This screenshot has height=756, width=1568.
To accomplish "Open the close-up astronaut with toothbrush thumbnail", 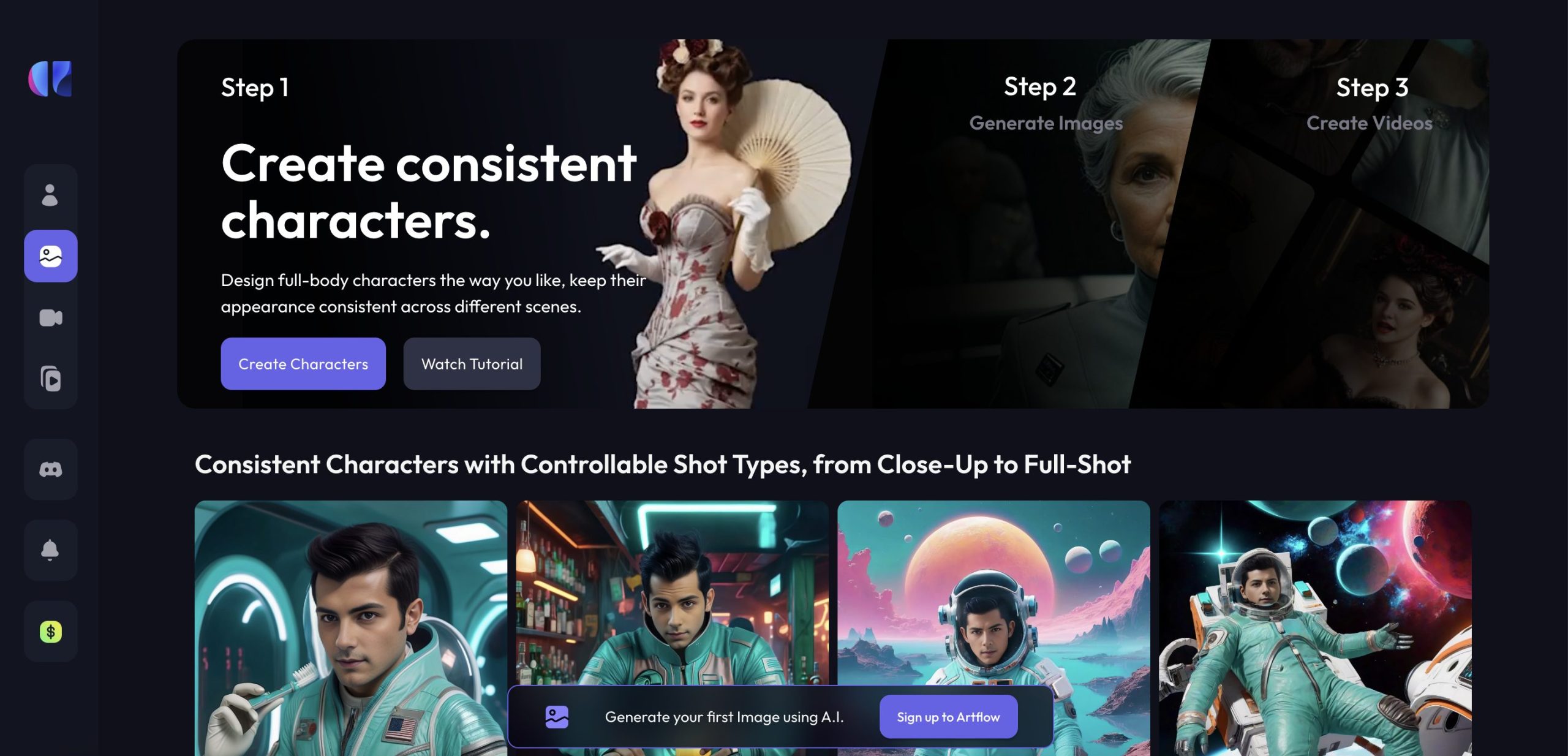I will pyautogui.click(x=351, y=628).
